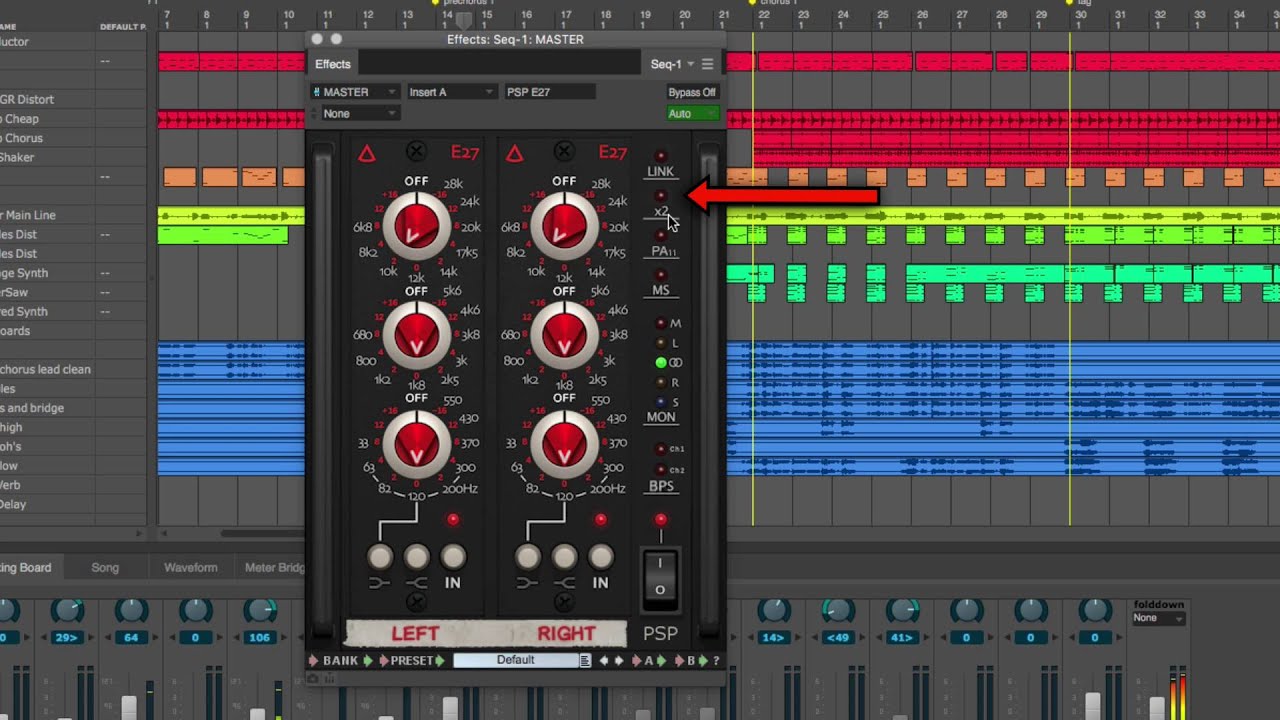Click the mixer pan value field showing 29>
1280x720 pixels.
pyautogui.click(x=67, y=637)
